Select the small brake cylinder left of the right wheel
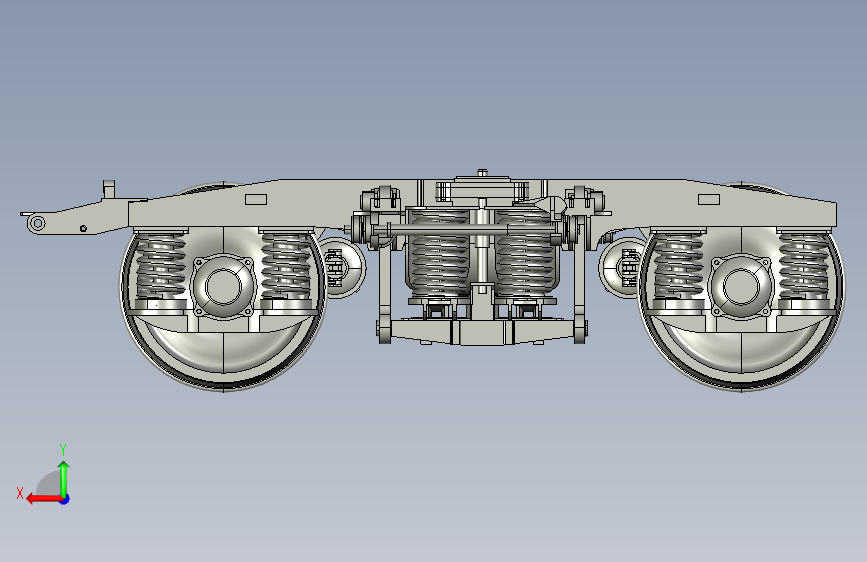The height and width of the screenshot is (562, 867). click(x=621, y=268)
